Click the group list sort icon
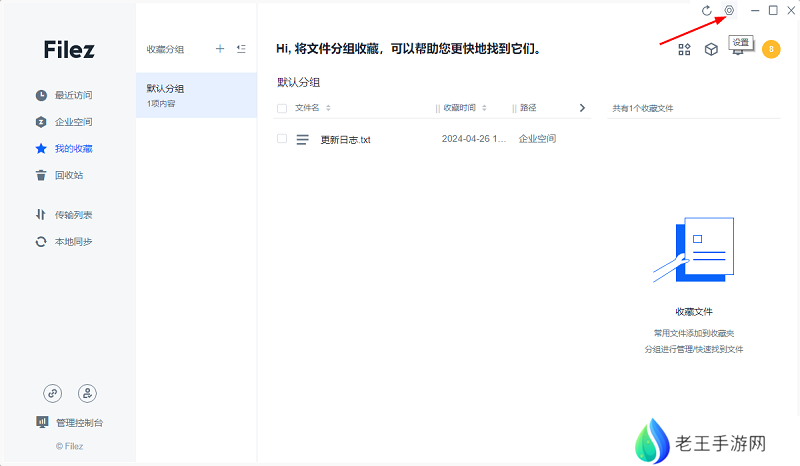Screen dimensions: 800x466 tap(241, 49)
